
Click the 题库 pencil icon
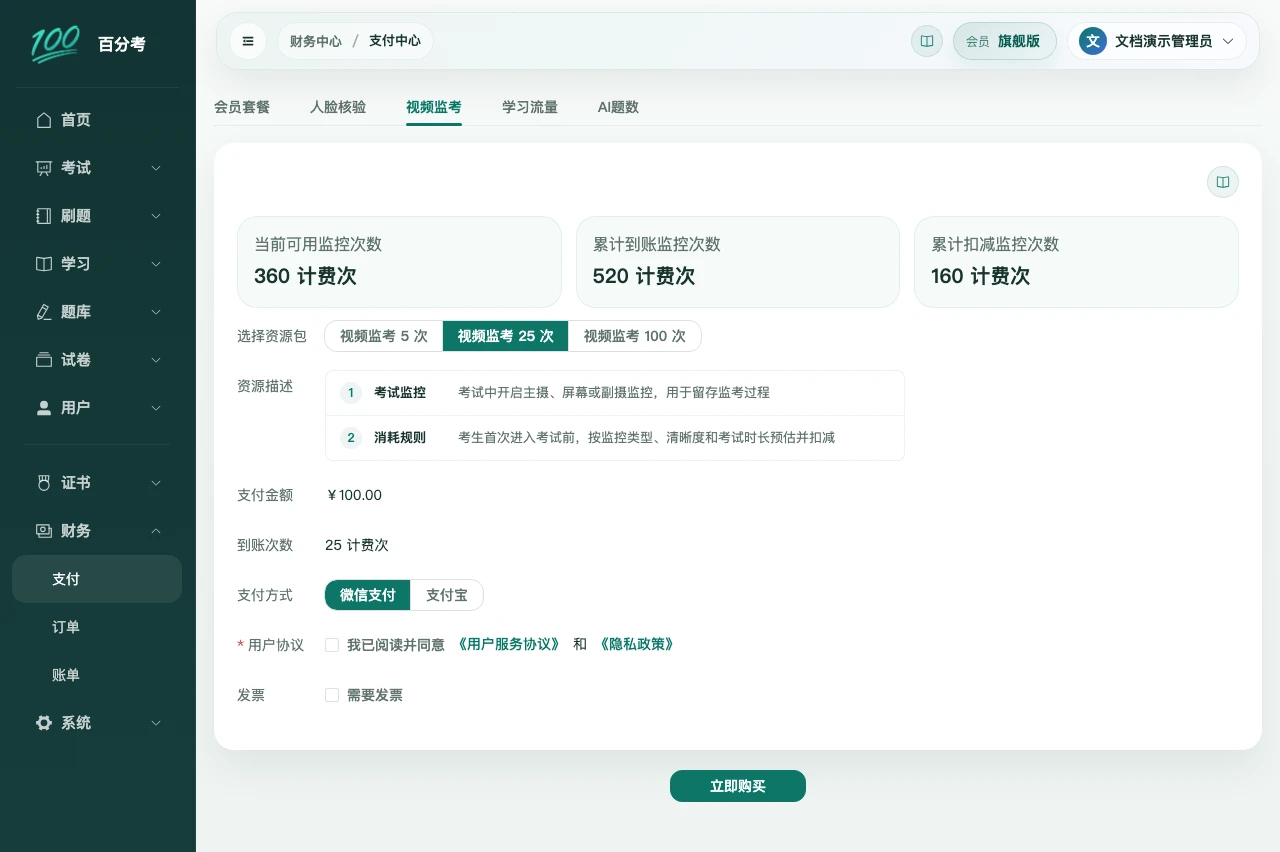43,312
